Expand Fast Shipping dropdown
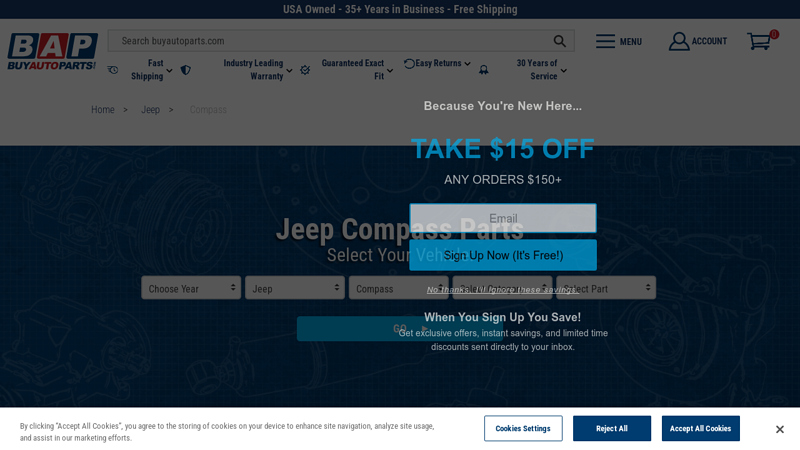 pyautogui.click(x=169, y=70)
